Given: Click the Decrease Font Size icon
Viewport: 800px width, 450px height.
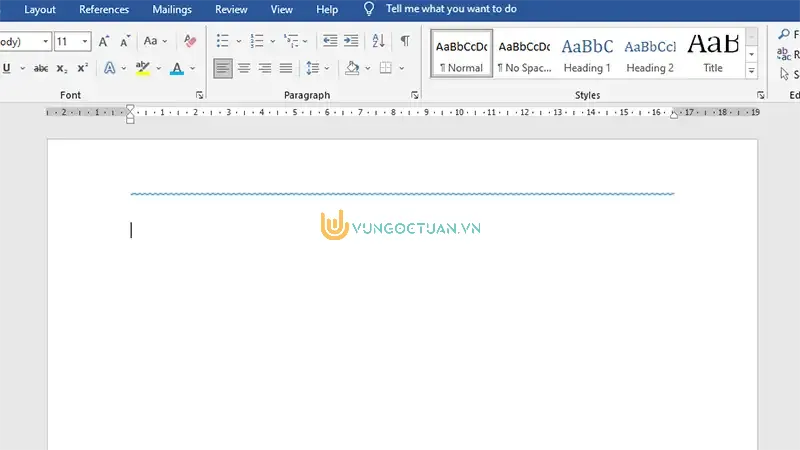Looking at the screenshot, I should 125,41.
